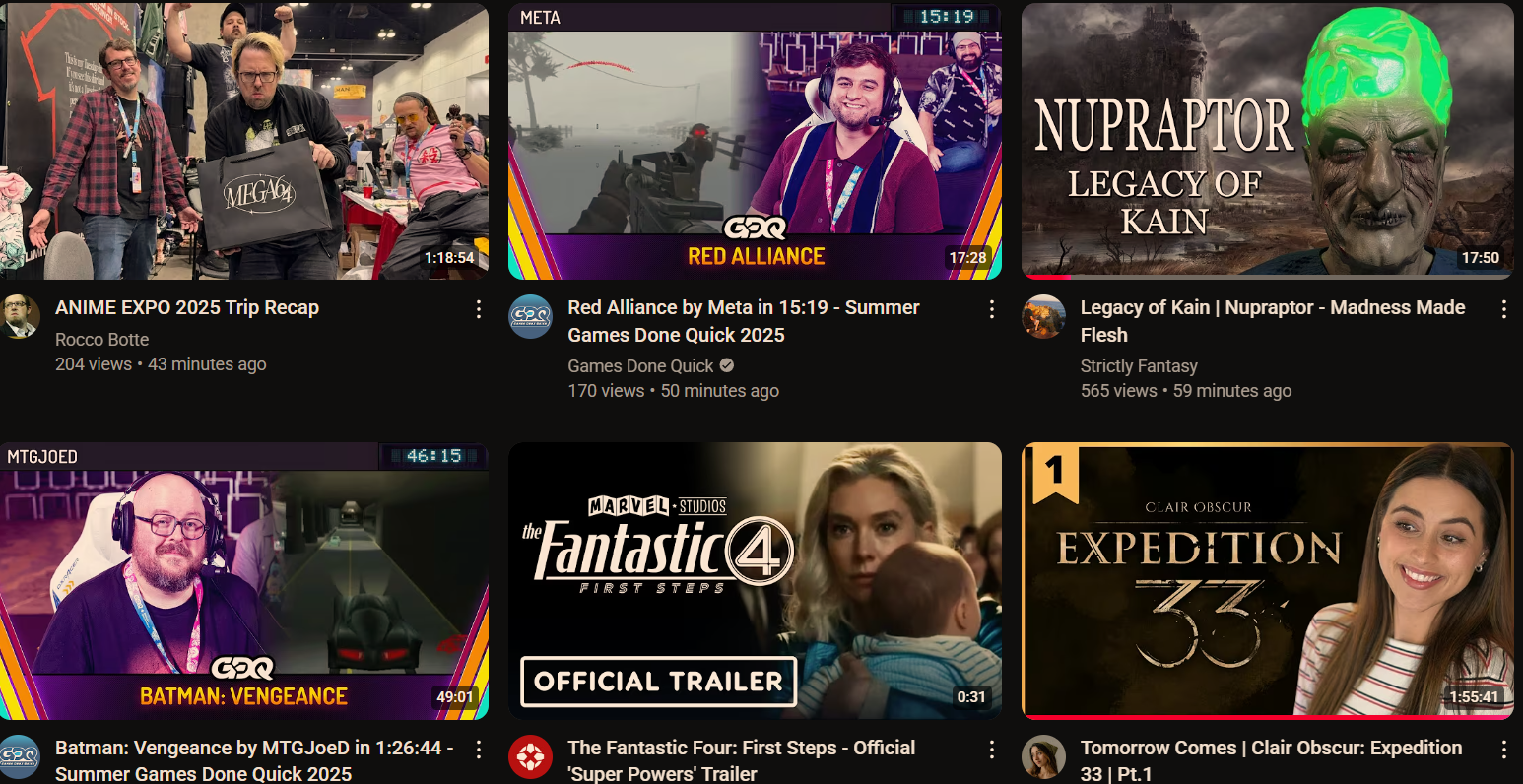Play the Batman: Vengeance GDQ thumbnail

[x=244, y=581]
